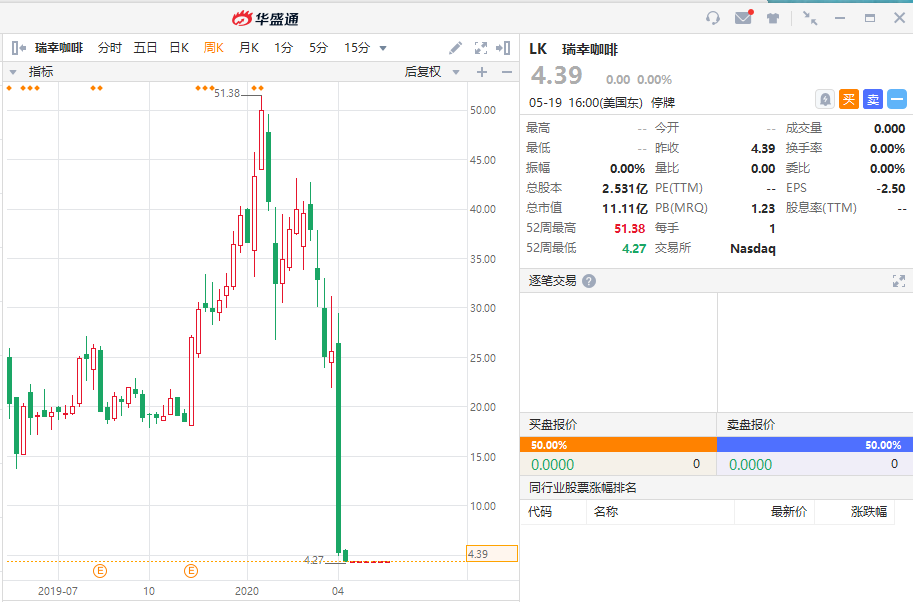Open the skin theme shirt icon
This screenshot has height=602, width=913.
[x=773, y=18]
